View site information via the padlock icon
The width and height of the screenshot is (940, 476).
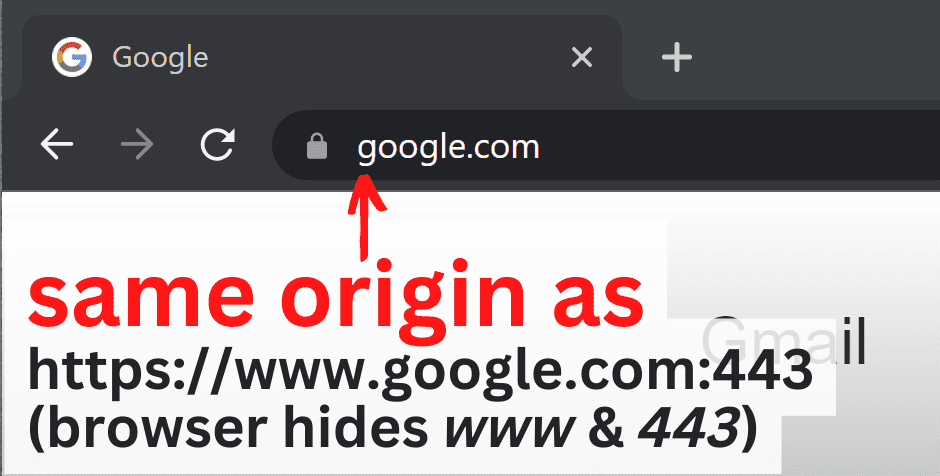click(x=317, y=146)
